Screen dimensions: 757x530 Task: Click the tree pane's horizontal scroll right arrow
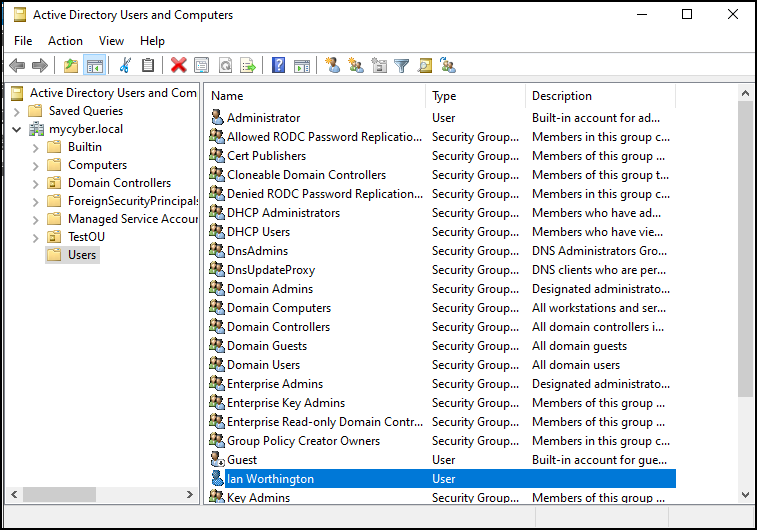coord(190,494)
